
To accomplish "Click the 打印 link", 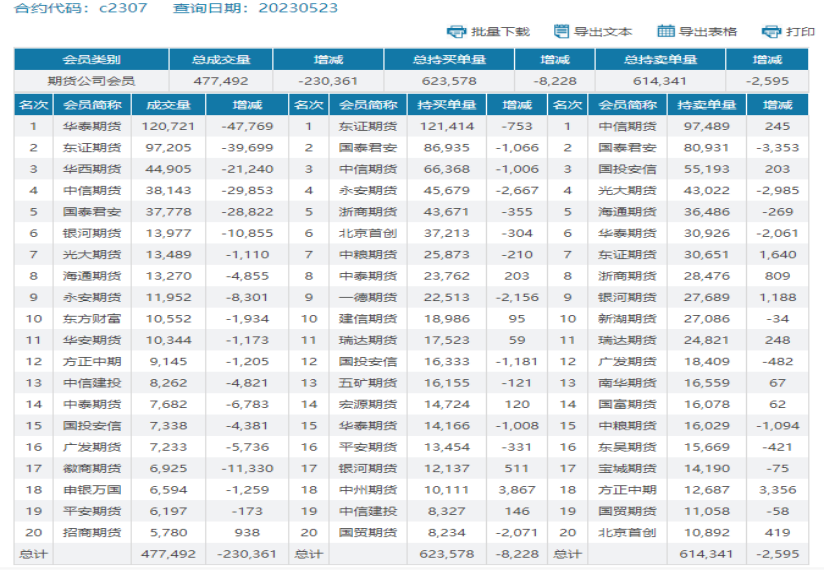I will (x=800, y=32).
